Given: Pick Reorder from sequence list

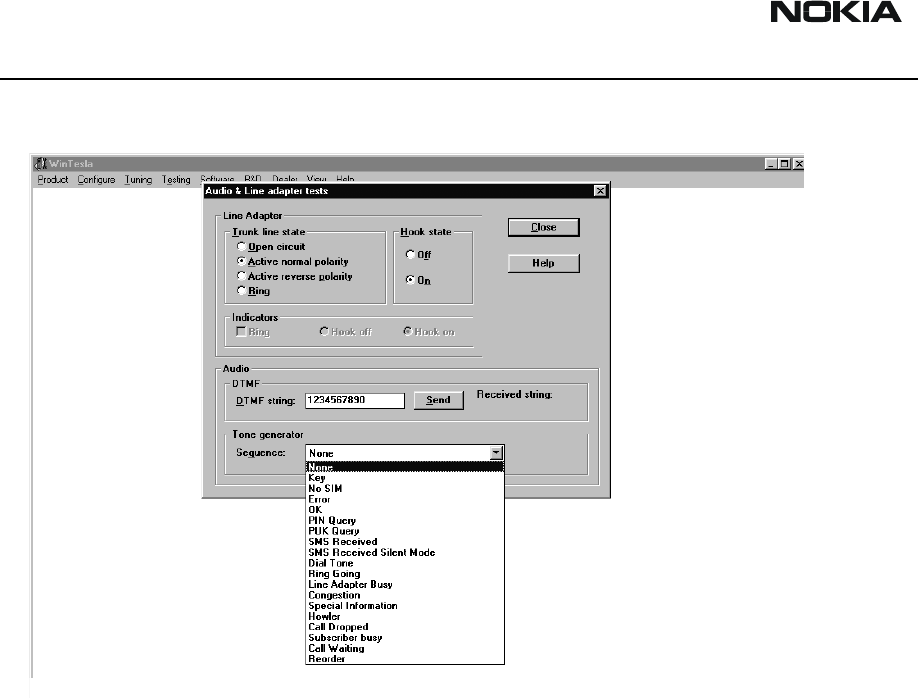Looking at the screenshot, I should [405, 659].
